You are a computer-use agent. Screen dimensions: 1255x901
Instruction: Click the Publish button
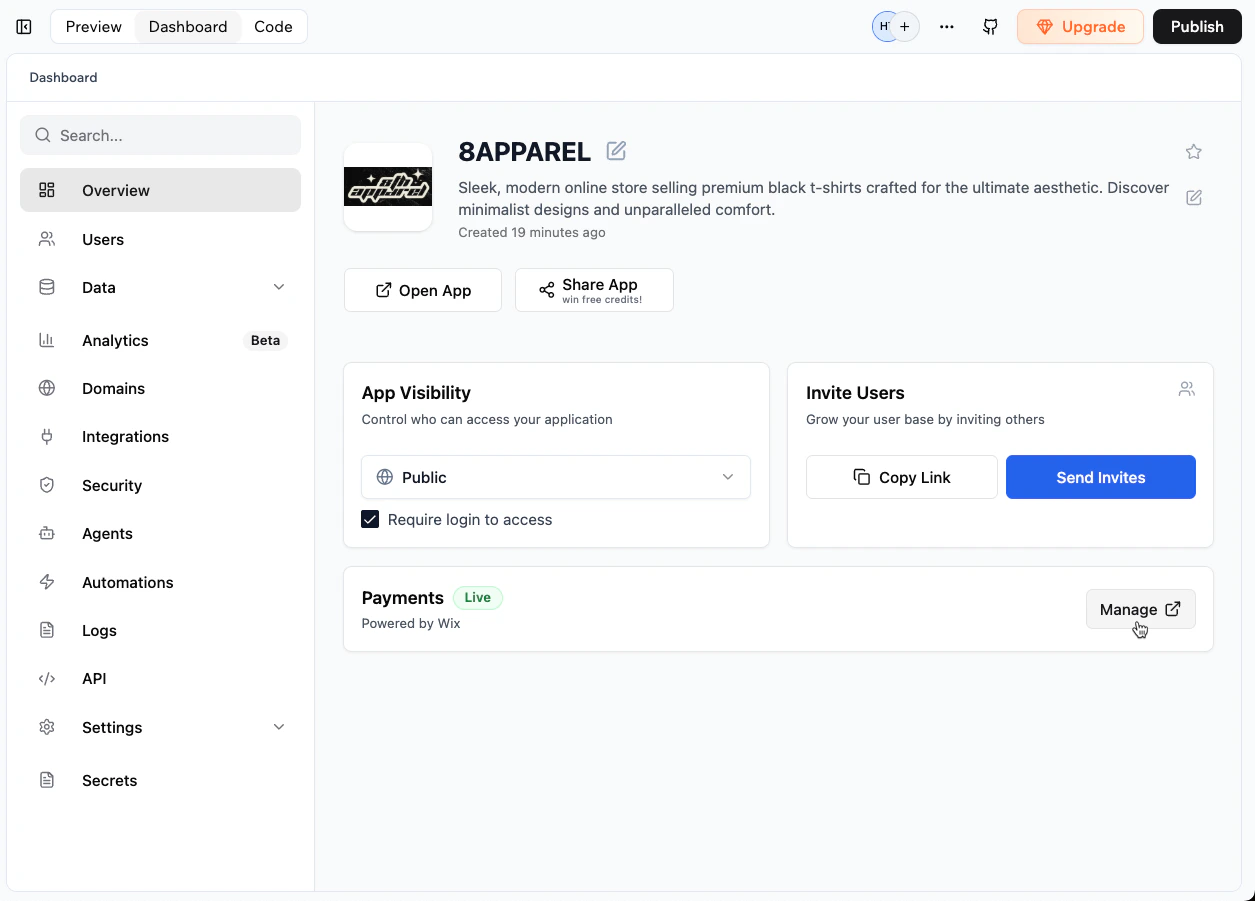pyautogui.click(x=1197, y=27)
